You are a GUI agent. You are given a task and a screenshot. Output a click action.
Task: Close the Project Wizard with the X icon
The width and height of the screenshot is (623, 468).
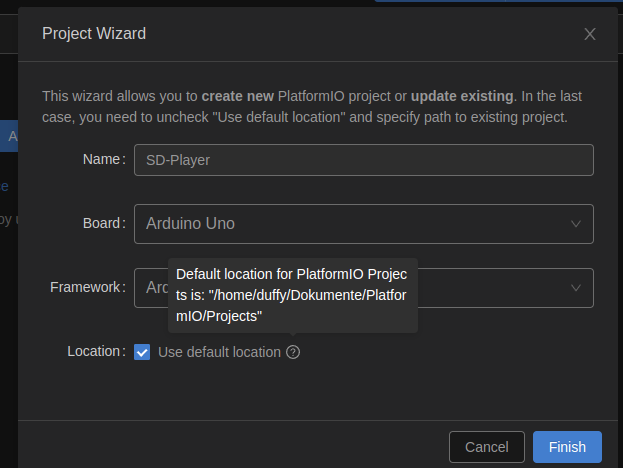pyautogui.click(x=590, y=34)
